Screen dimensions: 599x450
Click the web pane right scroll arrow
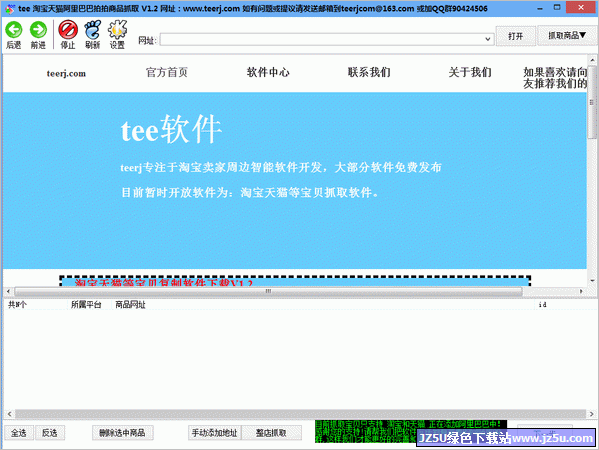coord(581,291)
